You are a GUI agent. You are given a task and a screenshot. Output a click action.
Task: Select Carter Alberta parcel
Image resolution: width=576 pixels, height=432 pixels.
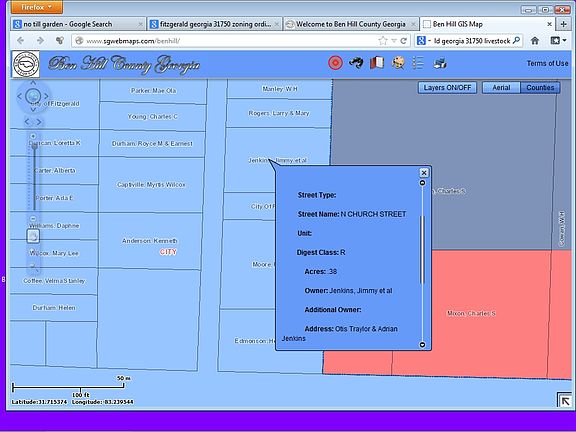pos(54,170)
